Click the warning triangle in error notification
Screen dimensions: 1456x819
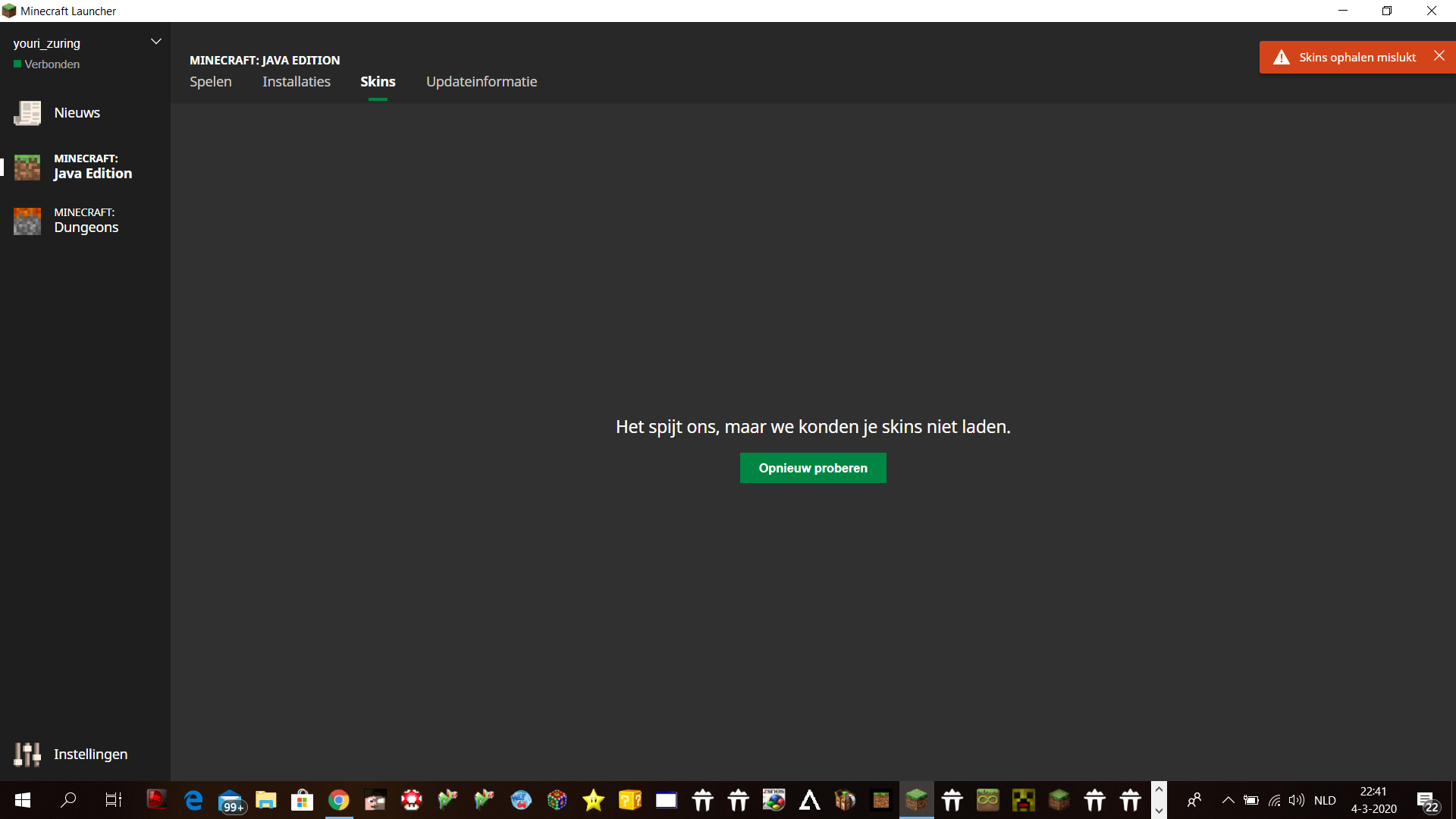coord(1282,58)
